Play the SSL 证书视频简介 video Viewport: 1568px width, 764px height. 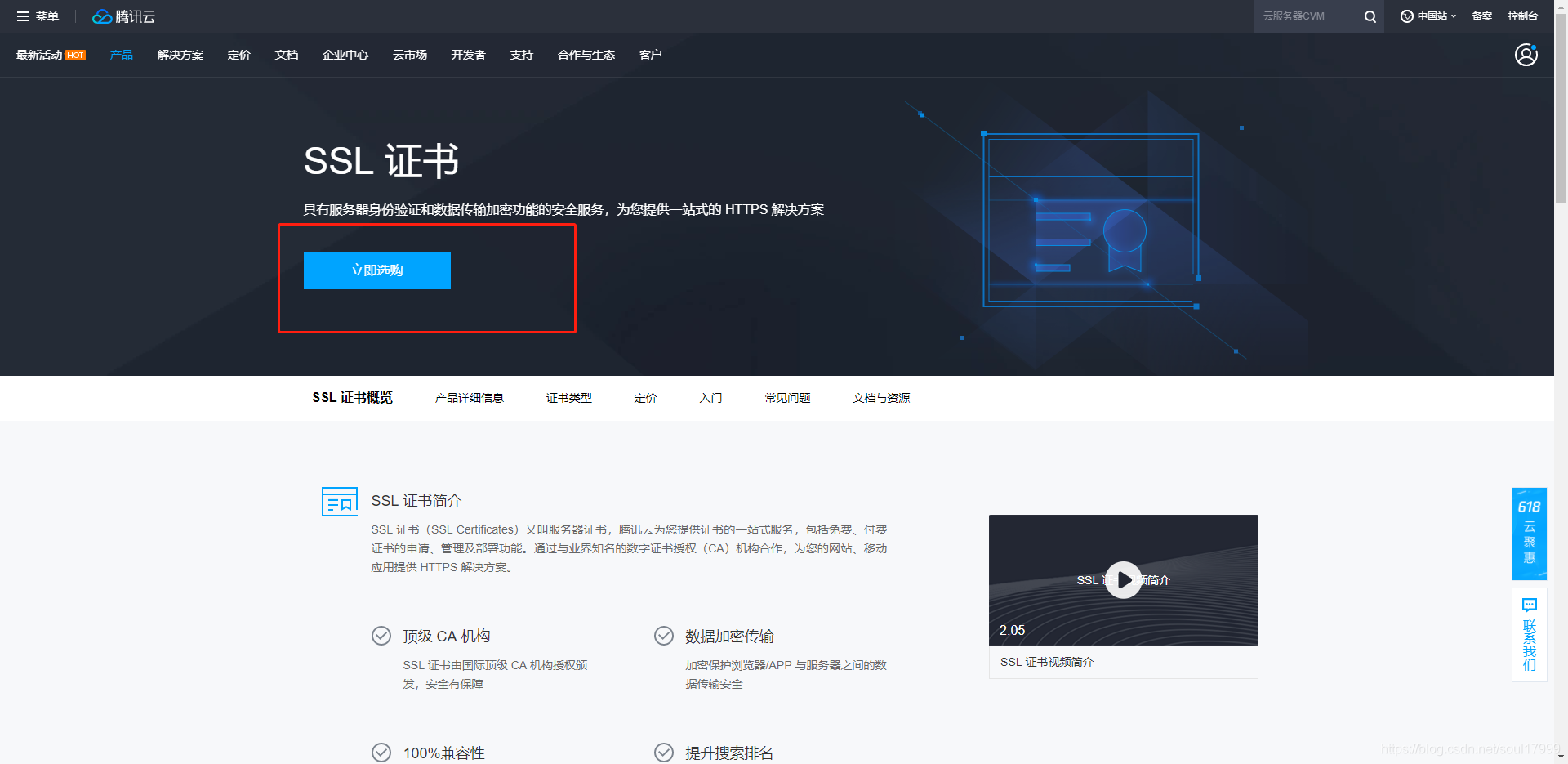(1123, 580)
